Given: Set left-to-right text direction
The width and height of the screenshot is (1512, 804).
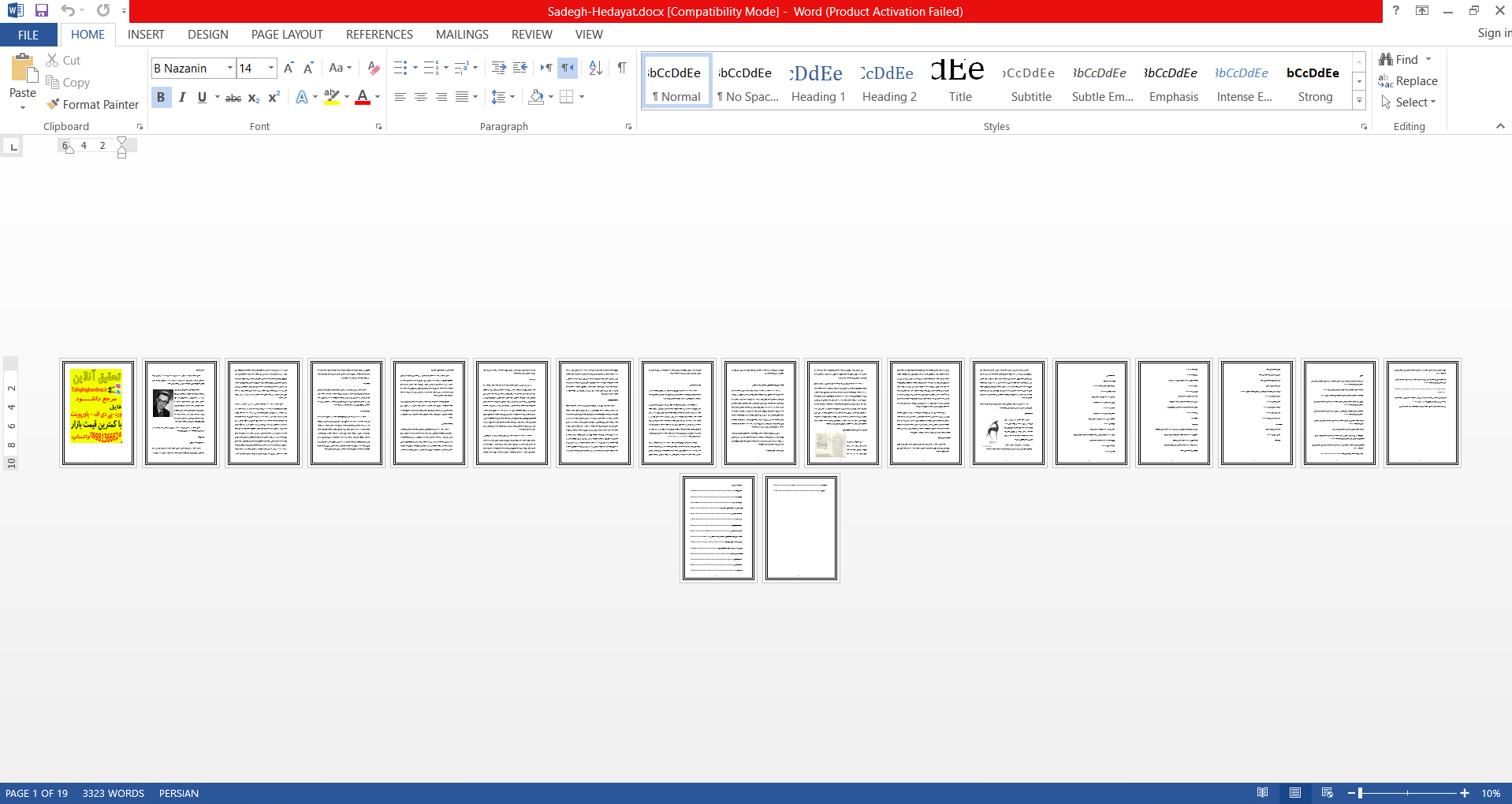Looking at the screenshot, I should (546, 68).
